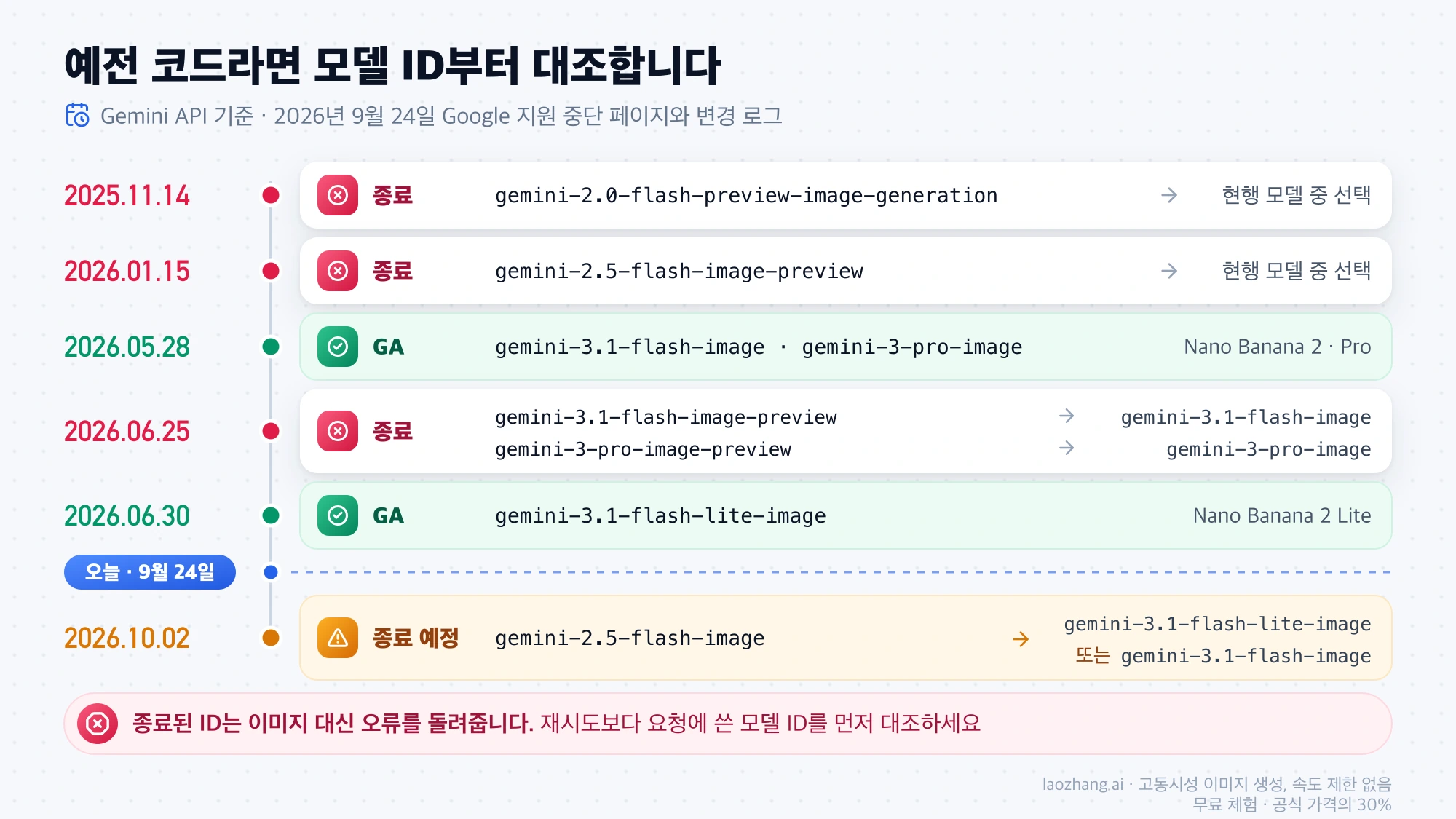The height and width of the screenshot is (819, 1456).
Task: Click 현행 모델 중 선택 in the 2025.11.14 row
Action: pyautogui.click(x=1297, y=195)
